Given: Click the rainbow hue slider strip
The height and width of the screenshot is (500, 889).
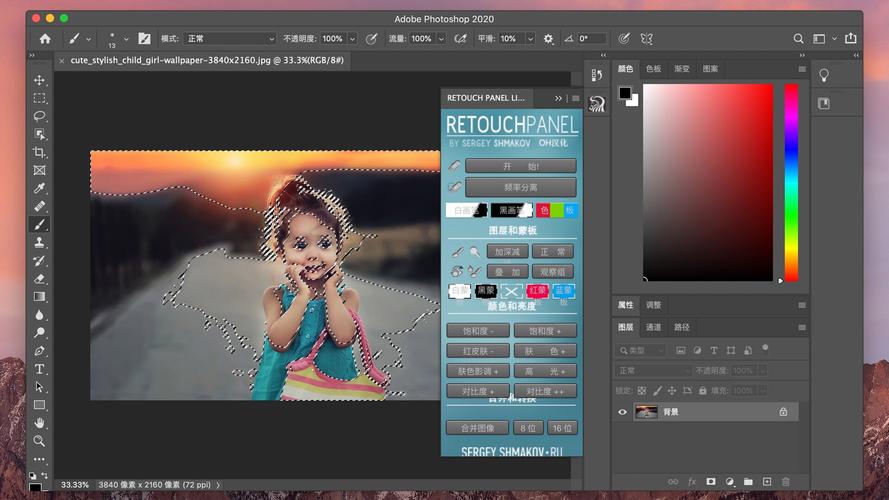Looking at the screenshot, I should click(791, 180).
